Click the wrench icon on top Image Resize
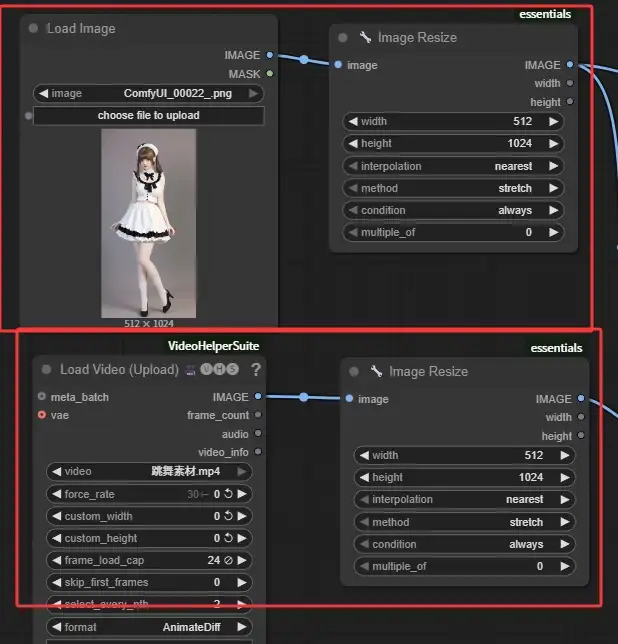618x644 pixels. click(x=365, y=38)
